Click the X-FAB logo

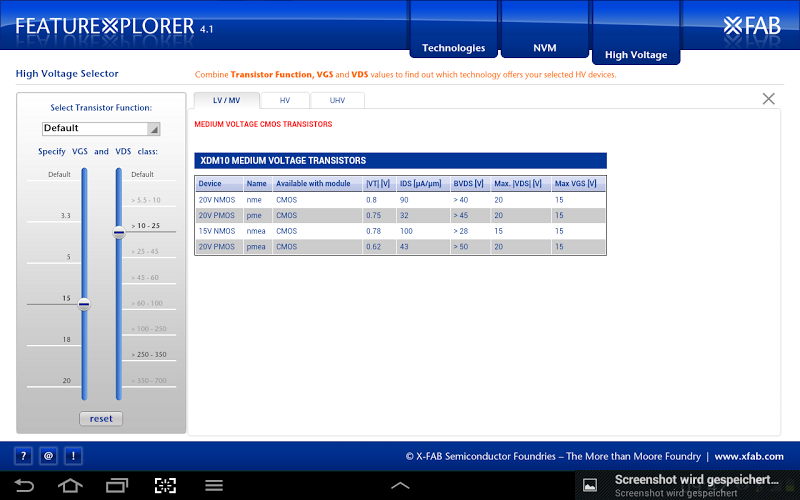pos(752,25)
